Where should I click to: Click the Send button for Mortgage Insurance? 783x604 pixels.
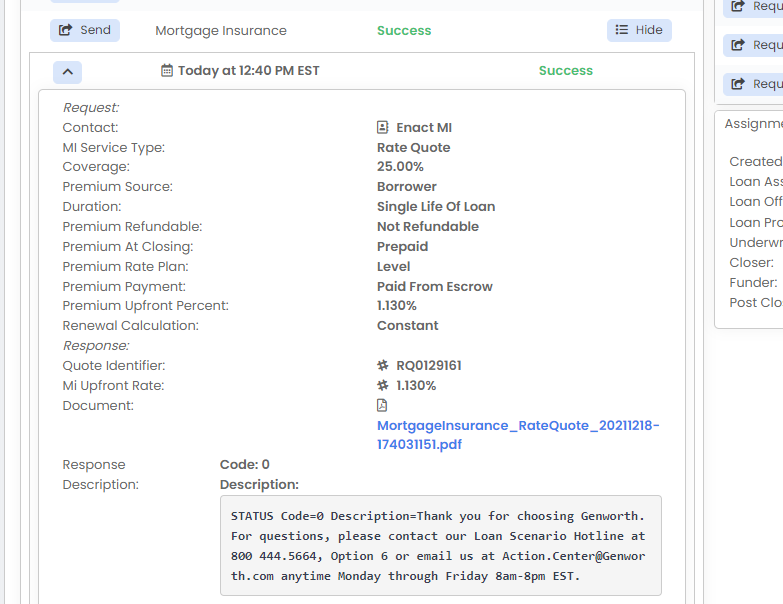pyautogui.click(x=85, y=30)
